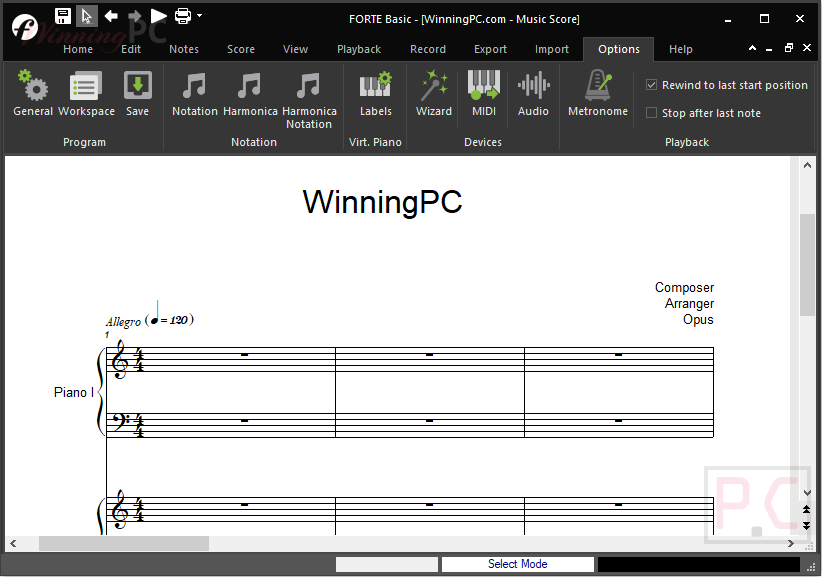Click the first treble clef in Piano I
This screenshot has height=577, width=822.
click(x=120, y=359)
